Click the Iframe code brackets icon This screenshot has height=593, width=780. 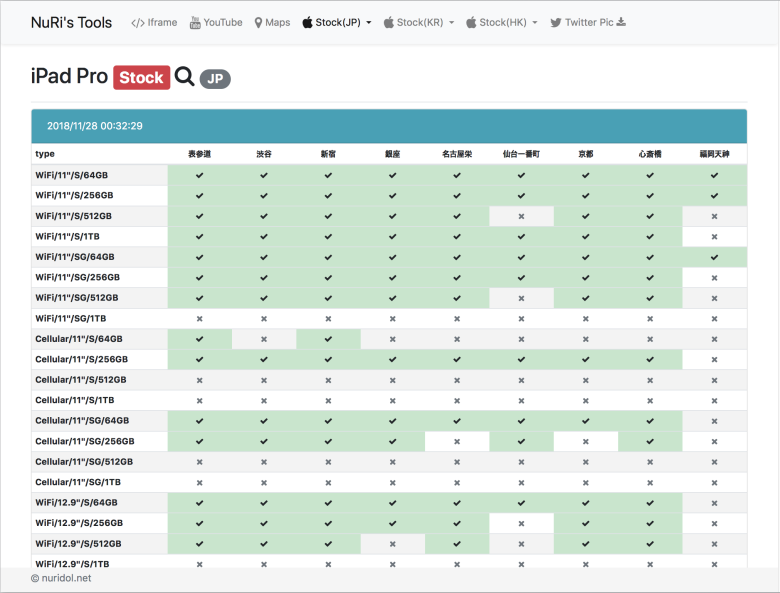point(138,23)
